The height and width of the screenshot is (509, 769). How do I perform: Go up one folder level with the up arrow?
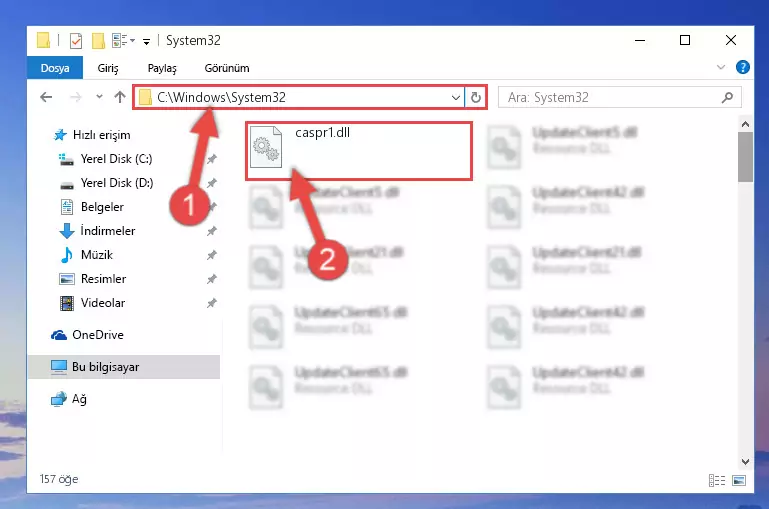click(x=120, y=97)
